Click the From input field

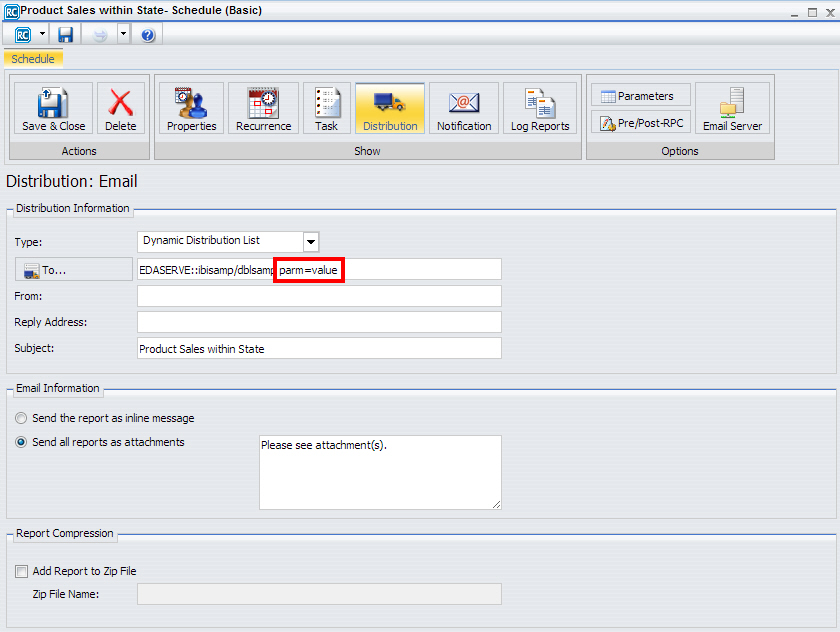click(x=319, y=296)
